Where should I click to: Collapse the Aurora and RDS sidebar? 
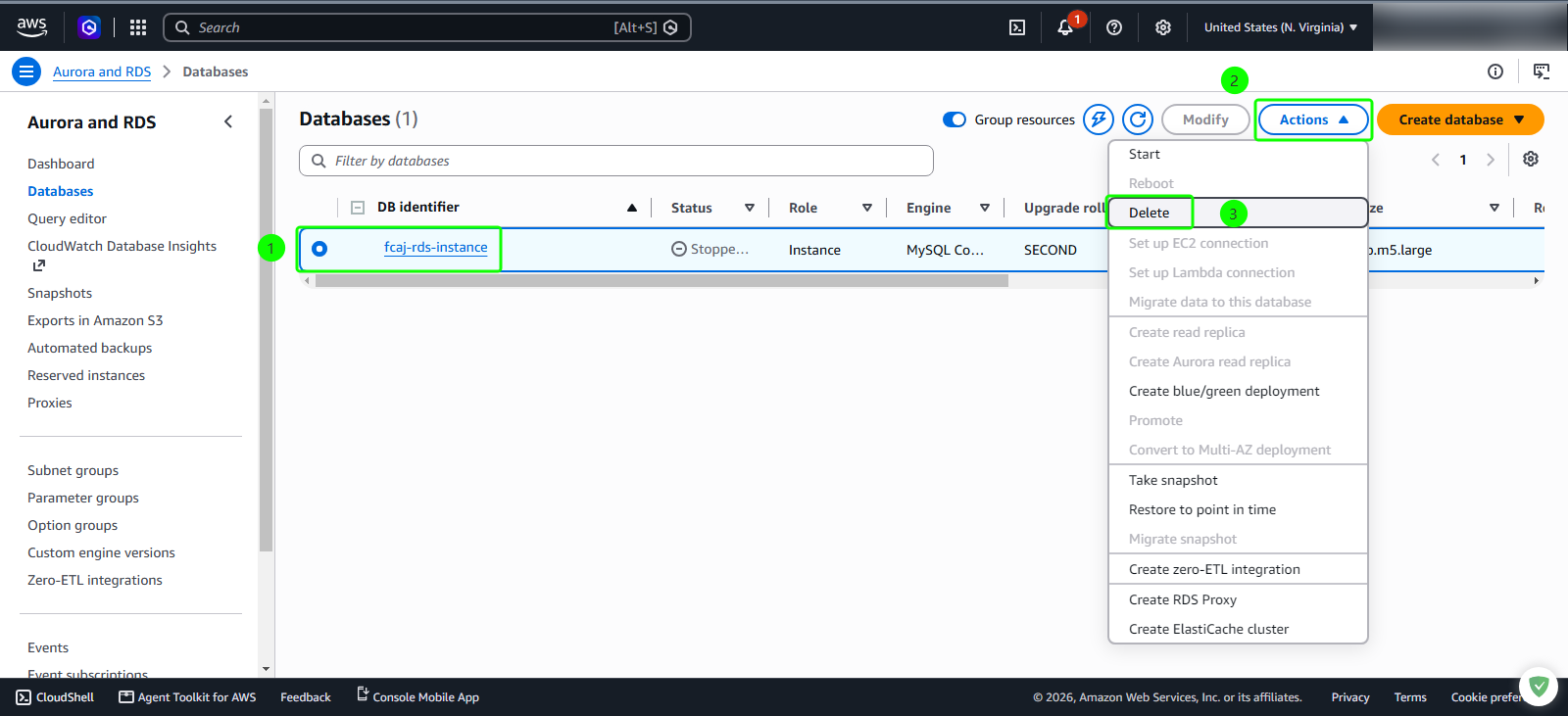pyautogui.click(x=228, y=121)
